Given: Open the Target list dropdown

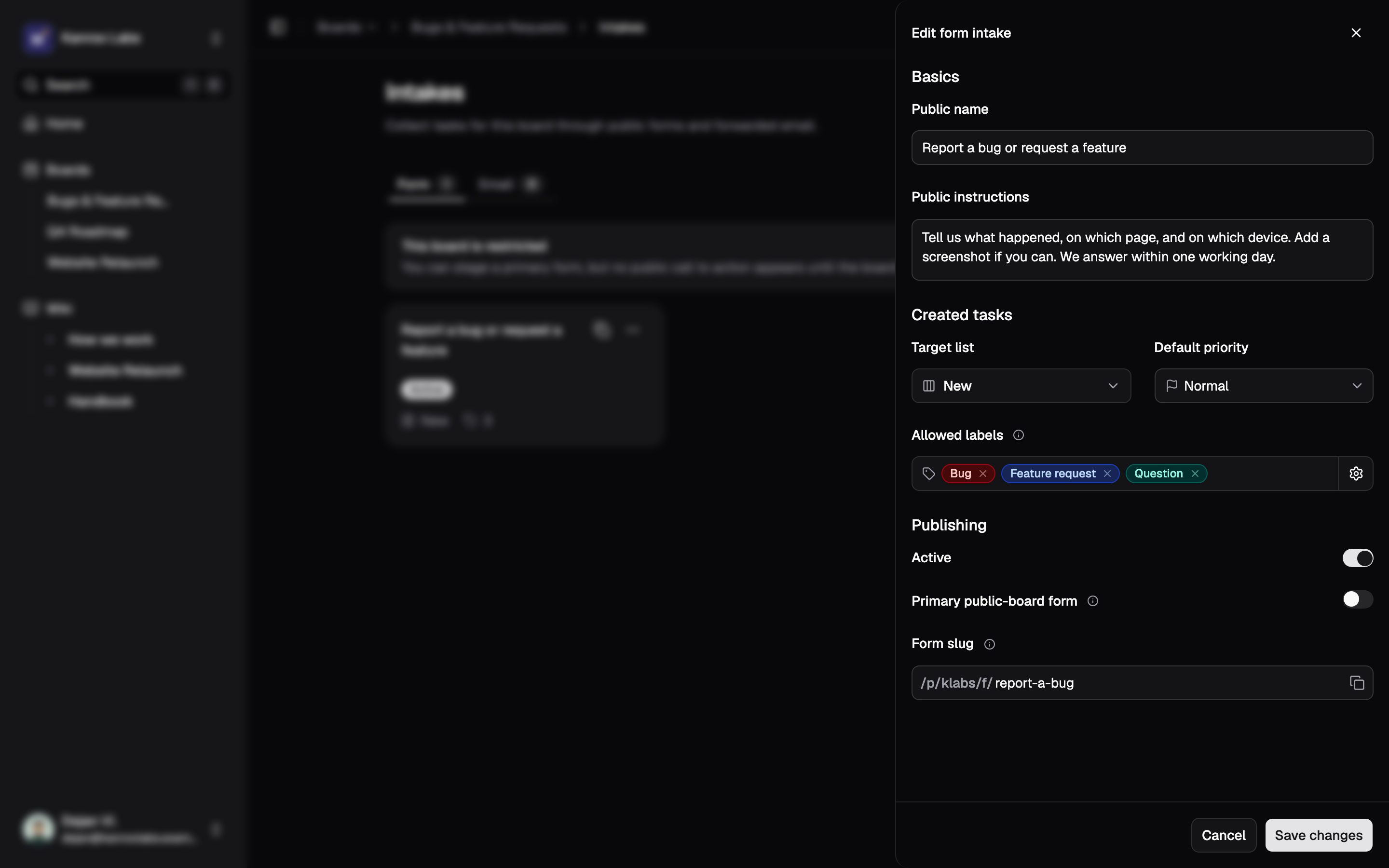Looking at the screenshot, I should (1021, 386).
